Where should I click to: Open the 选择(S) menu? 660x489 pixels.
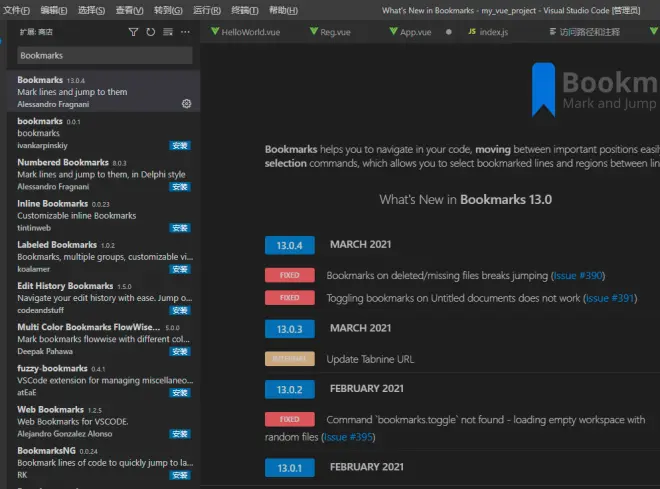click(x=91, y=10)
